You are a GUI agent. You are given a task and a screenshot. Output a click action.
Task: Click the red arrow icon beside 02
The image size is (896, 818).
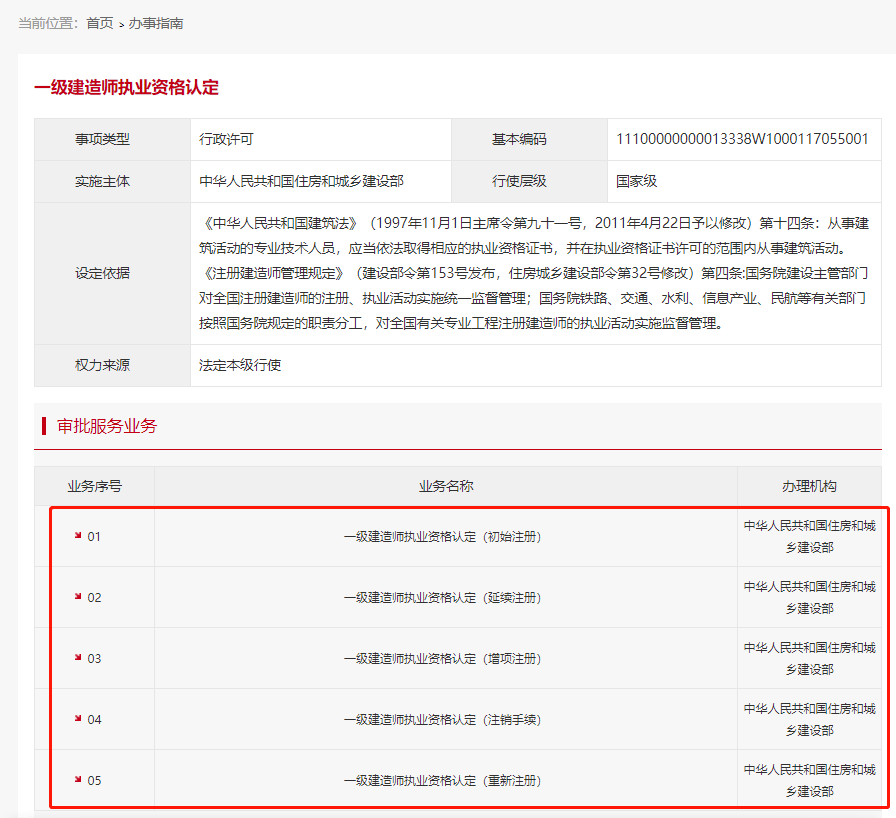78,597
